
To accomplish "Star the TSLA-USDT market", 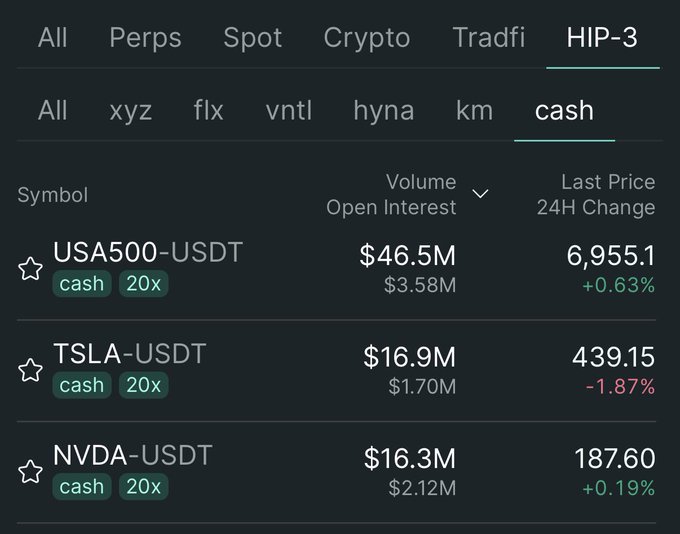I will click(x=31, y=370).
